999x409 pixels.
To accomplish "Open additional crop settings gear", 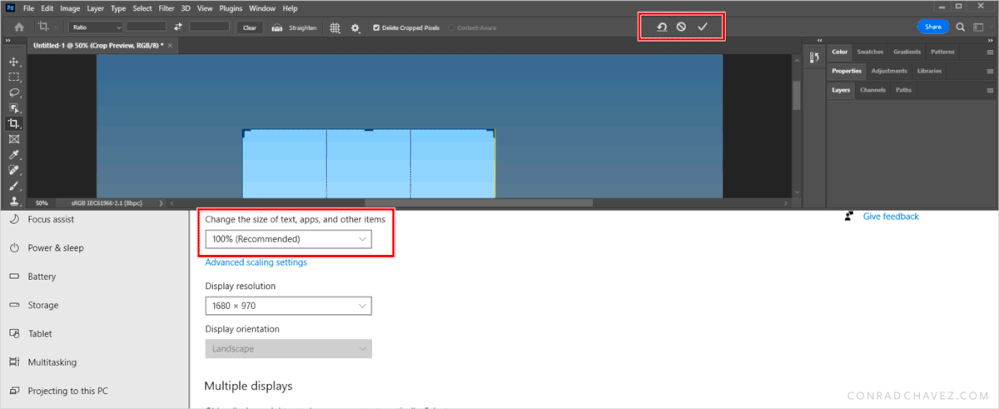I will click(x=355, y=28).
